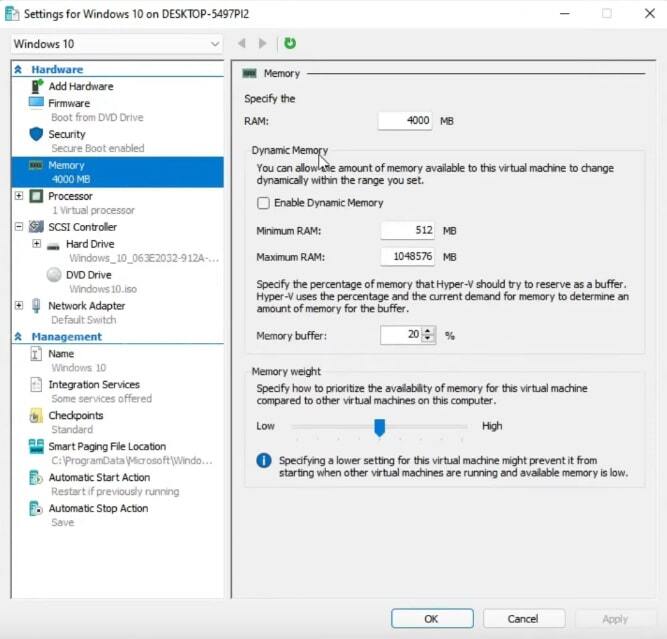Enable Dynamic Memory checkbox
667x639 pixels.
pos(263,203)
